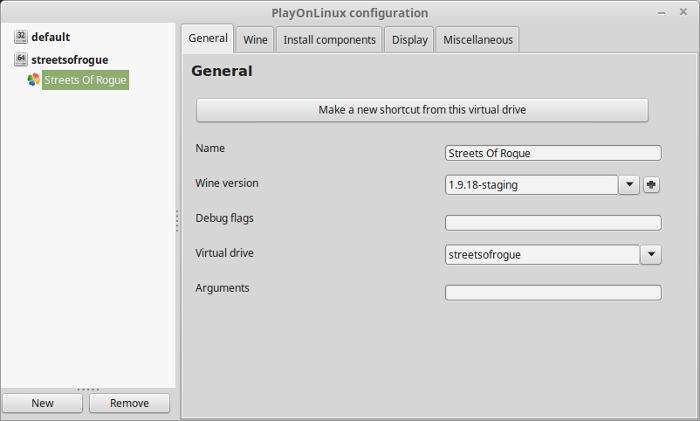Click the vertical splitter handle between panels
The width and height of the screenshot is (700, 421).
[x=177, y=221]
